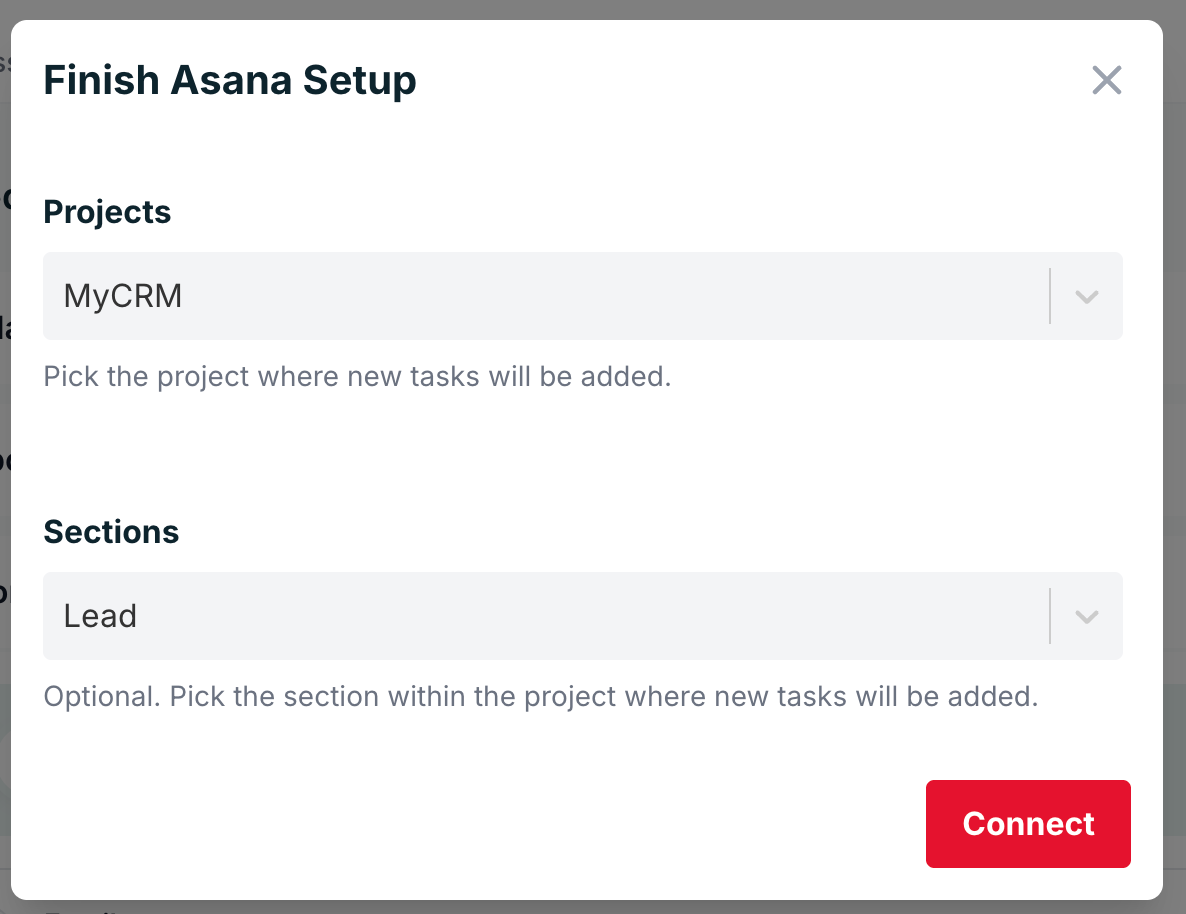Click the Projects field label

click(x=107, y=211)
